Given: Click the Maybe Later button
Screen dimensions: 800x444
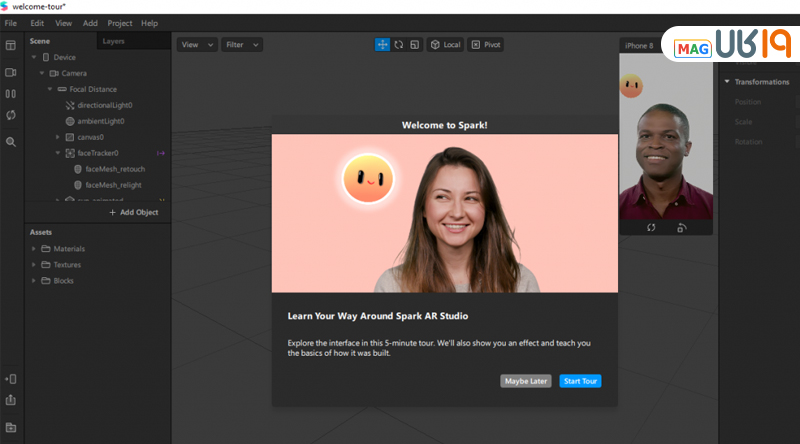Looking at the screenshot, I should click(526, 381).
